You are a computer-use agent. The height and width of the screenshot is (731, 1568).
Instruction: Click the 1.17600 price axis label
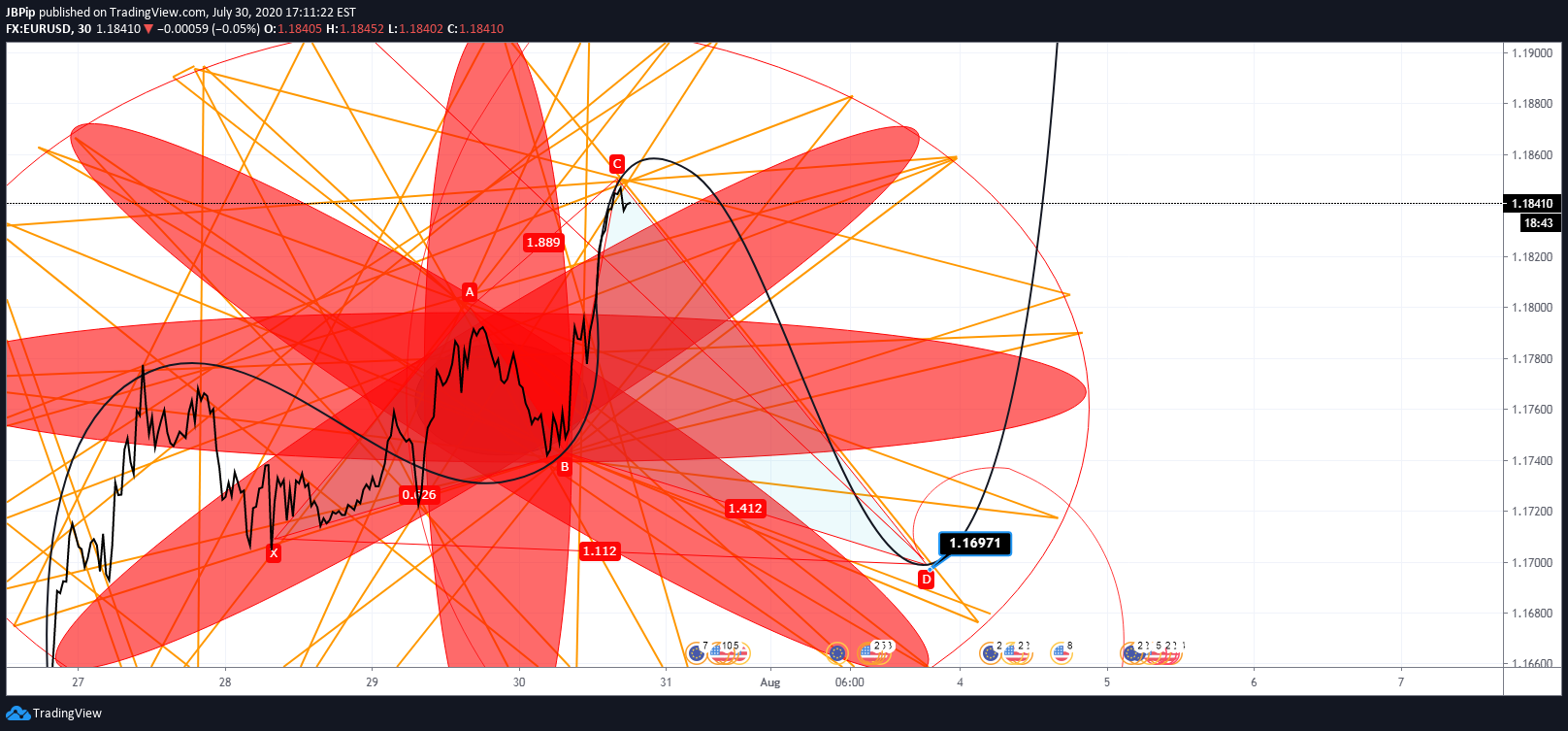point(1532,410)
